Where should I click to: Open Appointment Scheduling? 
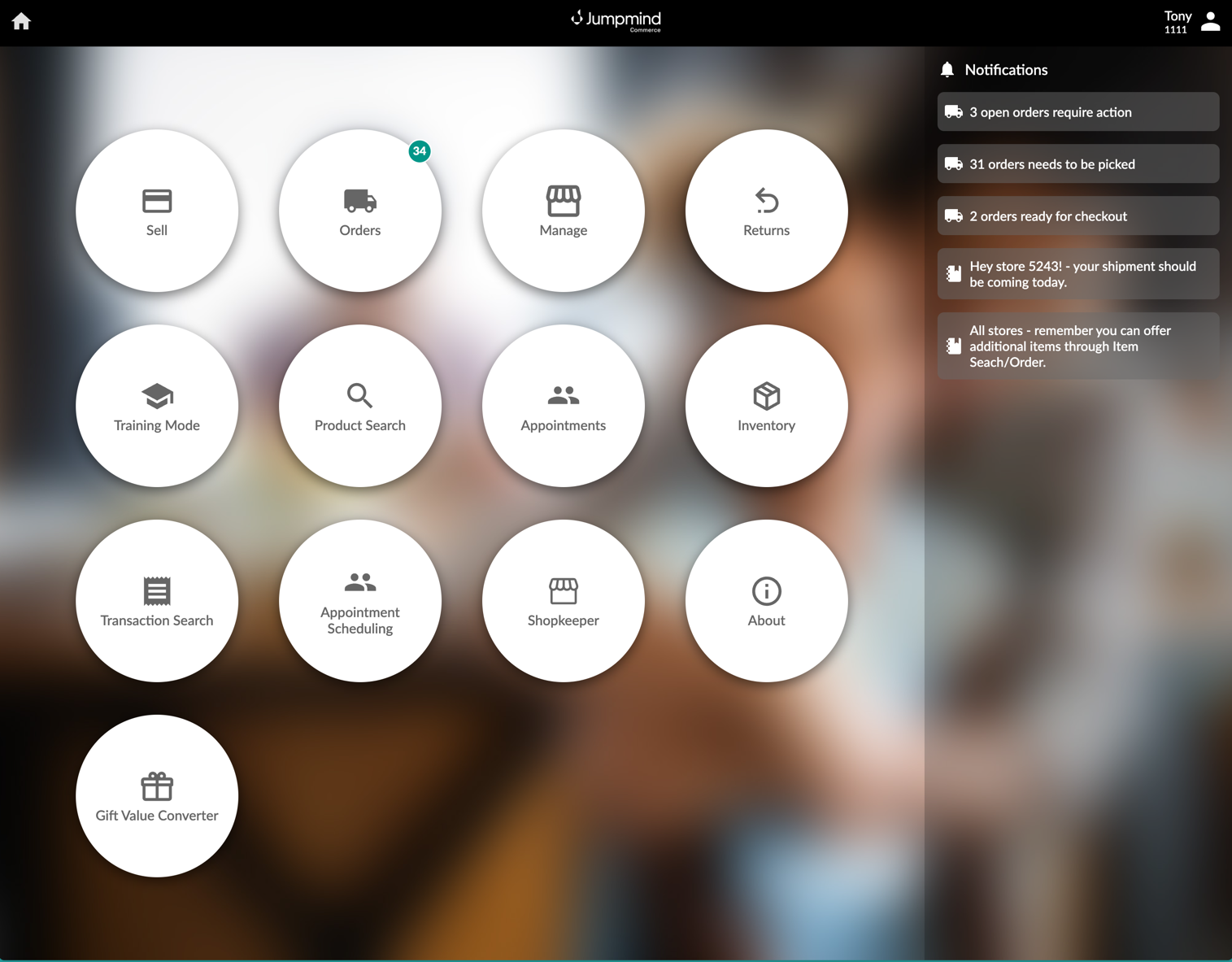coord(359,601)
